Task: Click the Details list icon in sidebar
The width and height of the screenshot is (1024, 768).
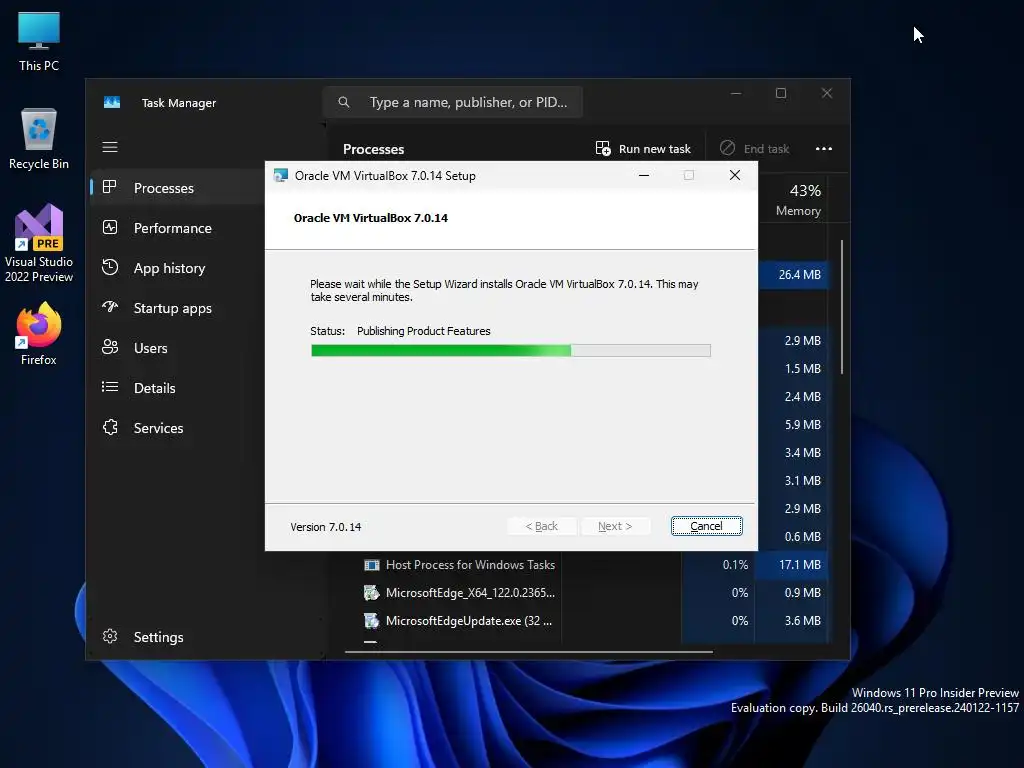Action: click(110, 387)
